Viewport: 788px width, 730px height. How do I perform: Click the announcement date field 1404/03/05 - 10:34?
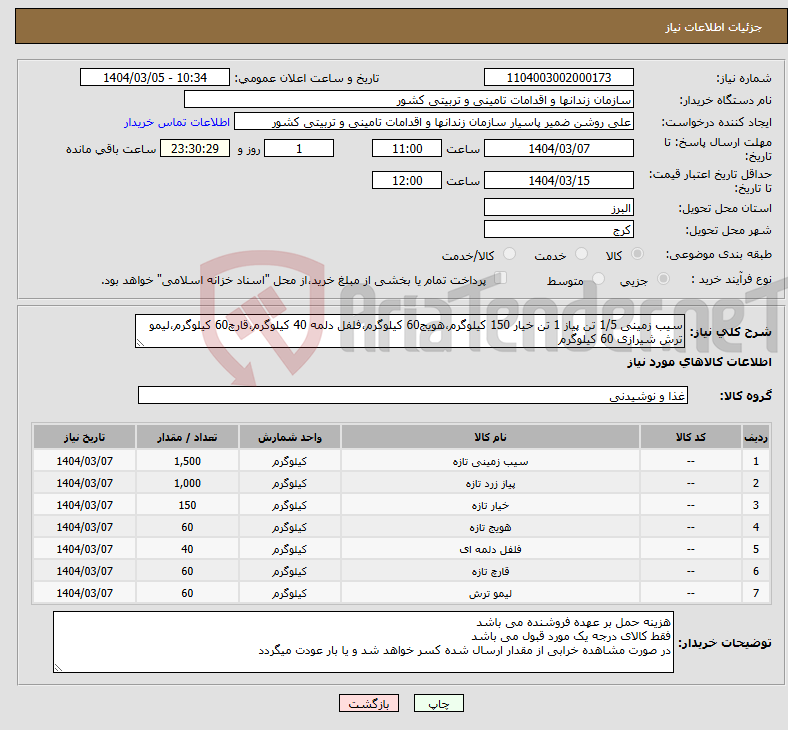[155, 78]
